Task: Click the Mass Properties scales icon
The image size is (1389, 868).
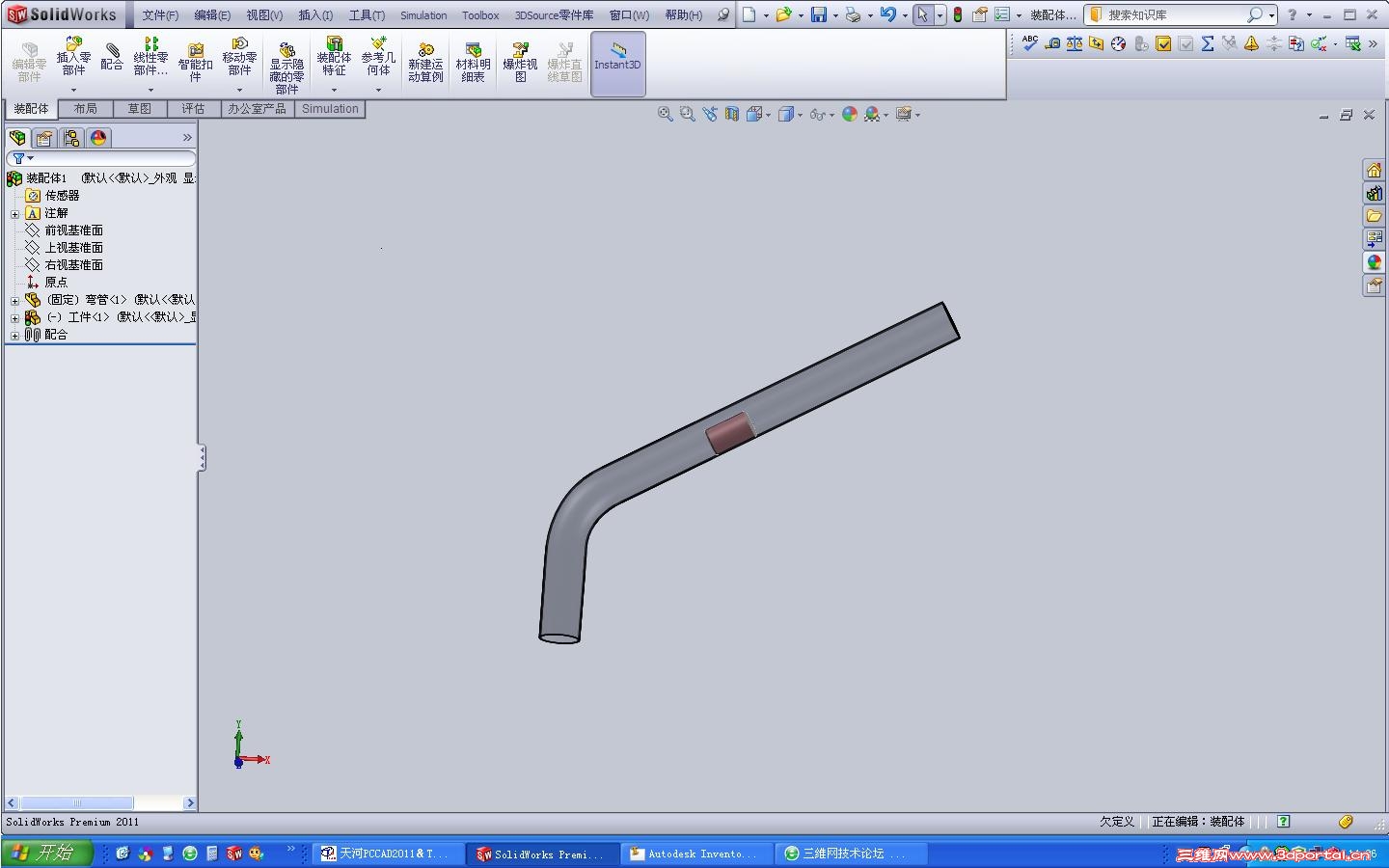Action: click(x=1075, y=43)
